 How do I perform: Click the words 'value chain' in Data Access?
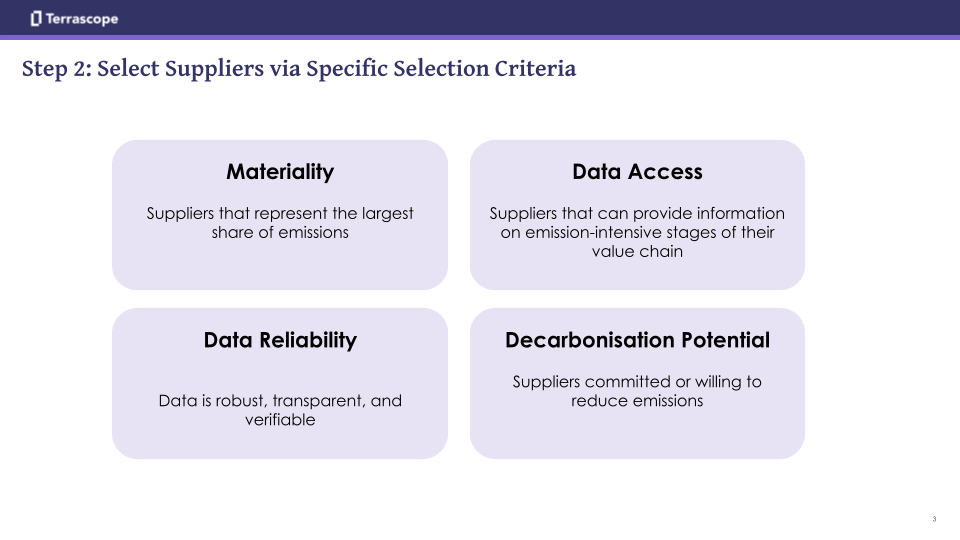(637, 251)
